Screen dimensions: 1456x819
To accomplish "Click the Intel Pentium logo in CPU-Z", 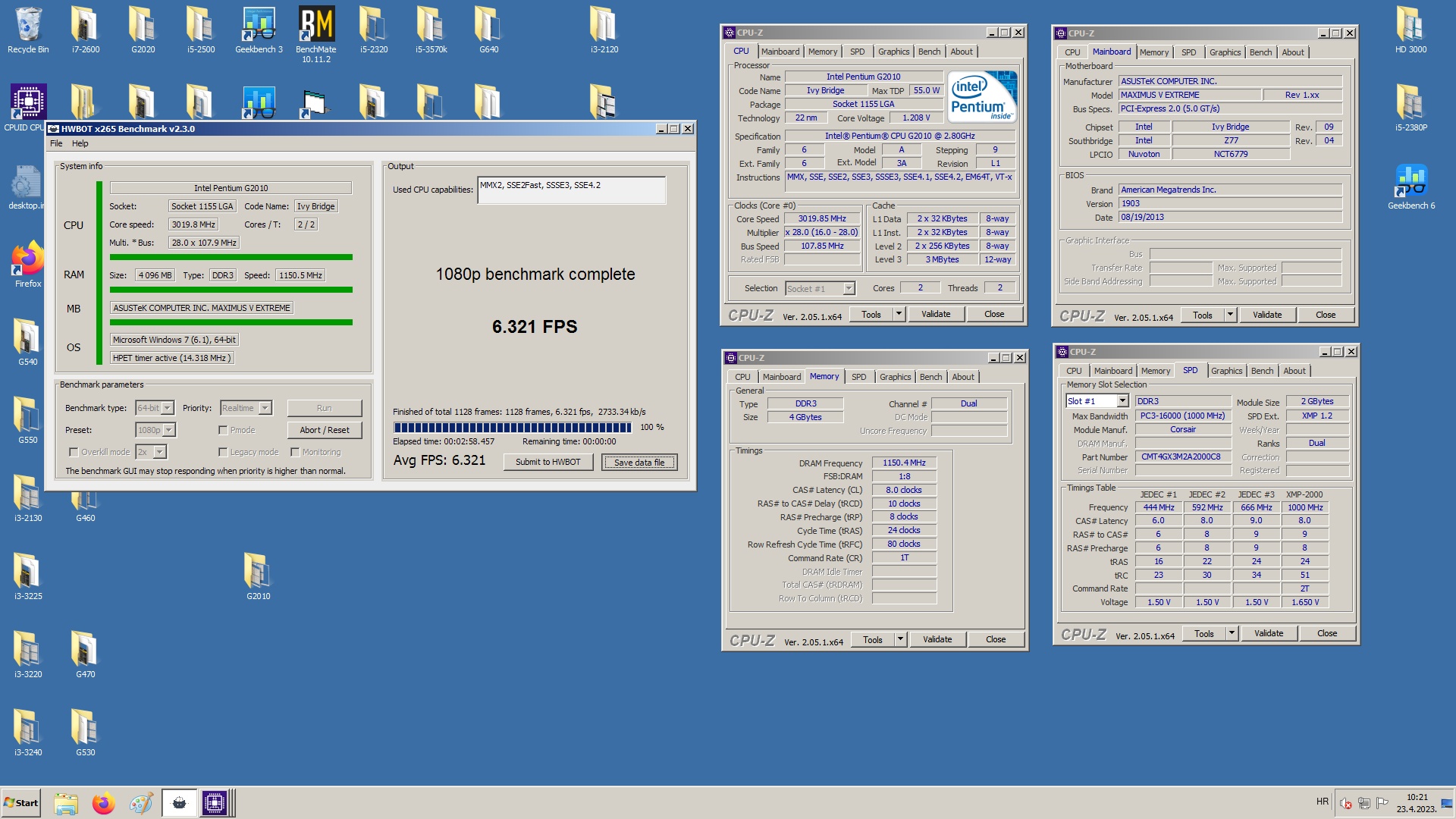I will tap(983, 97).
